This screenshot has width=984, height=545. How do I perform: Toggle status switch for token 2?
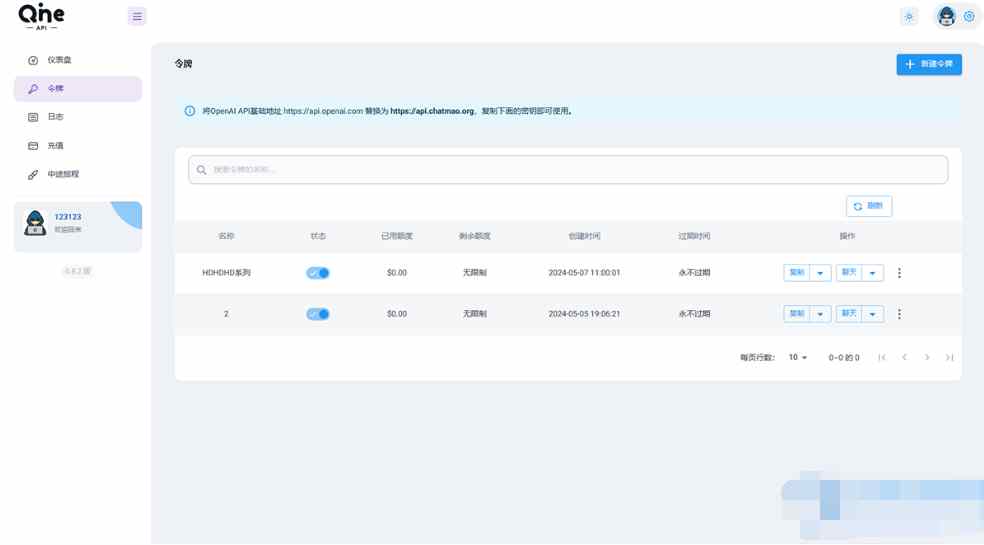[318, 314]
